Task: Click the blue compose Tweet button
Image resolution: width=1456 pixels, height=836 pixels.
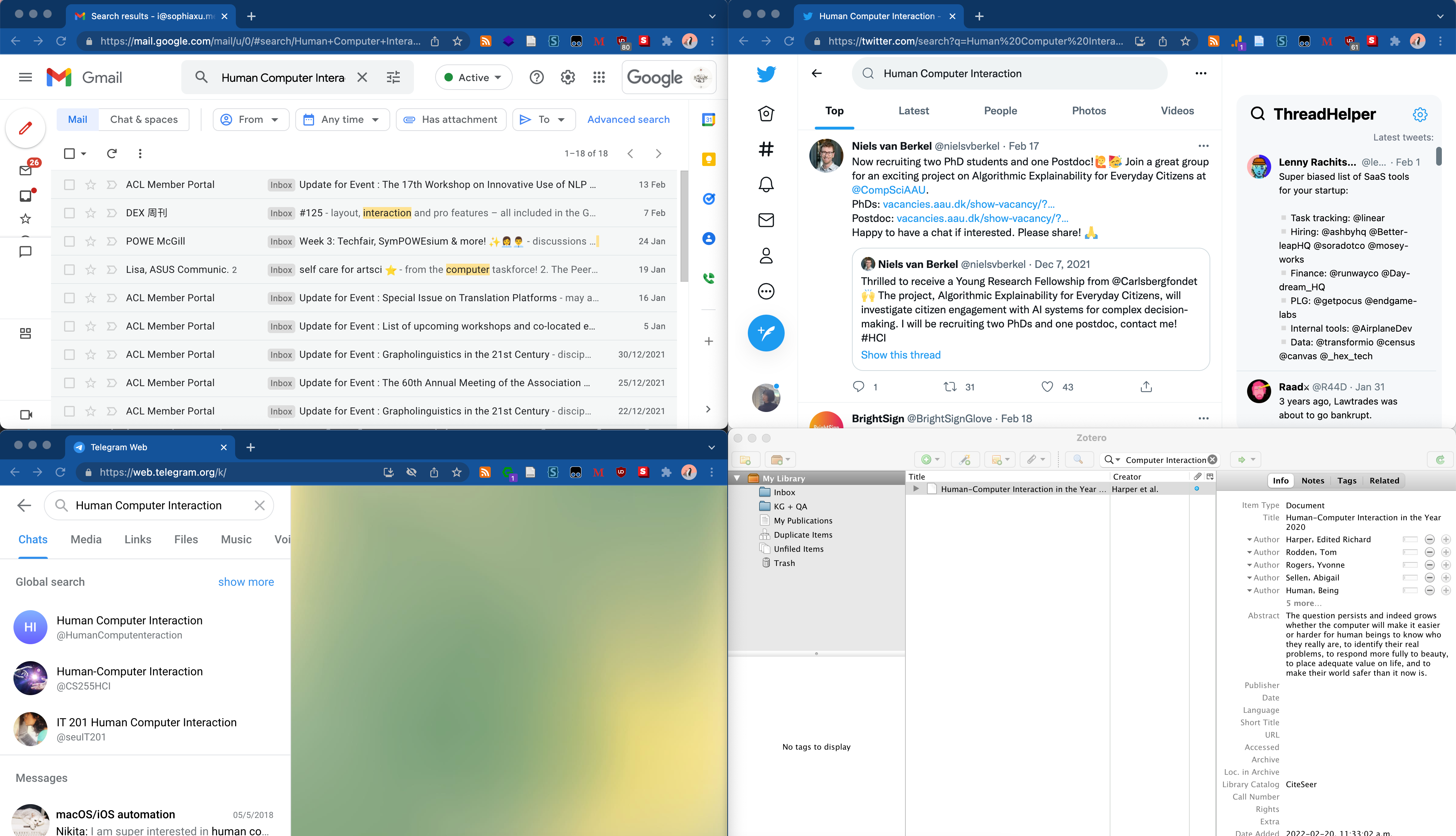Action: [766, 333]
